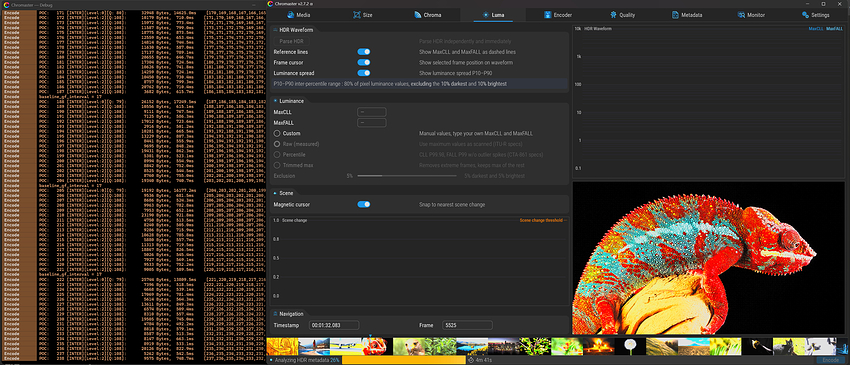The image size is (850, 365).
Task: Click the blue frame cursor marker on filmstrip
Action: point(370,336)
